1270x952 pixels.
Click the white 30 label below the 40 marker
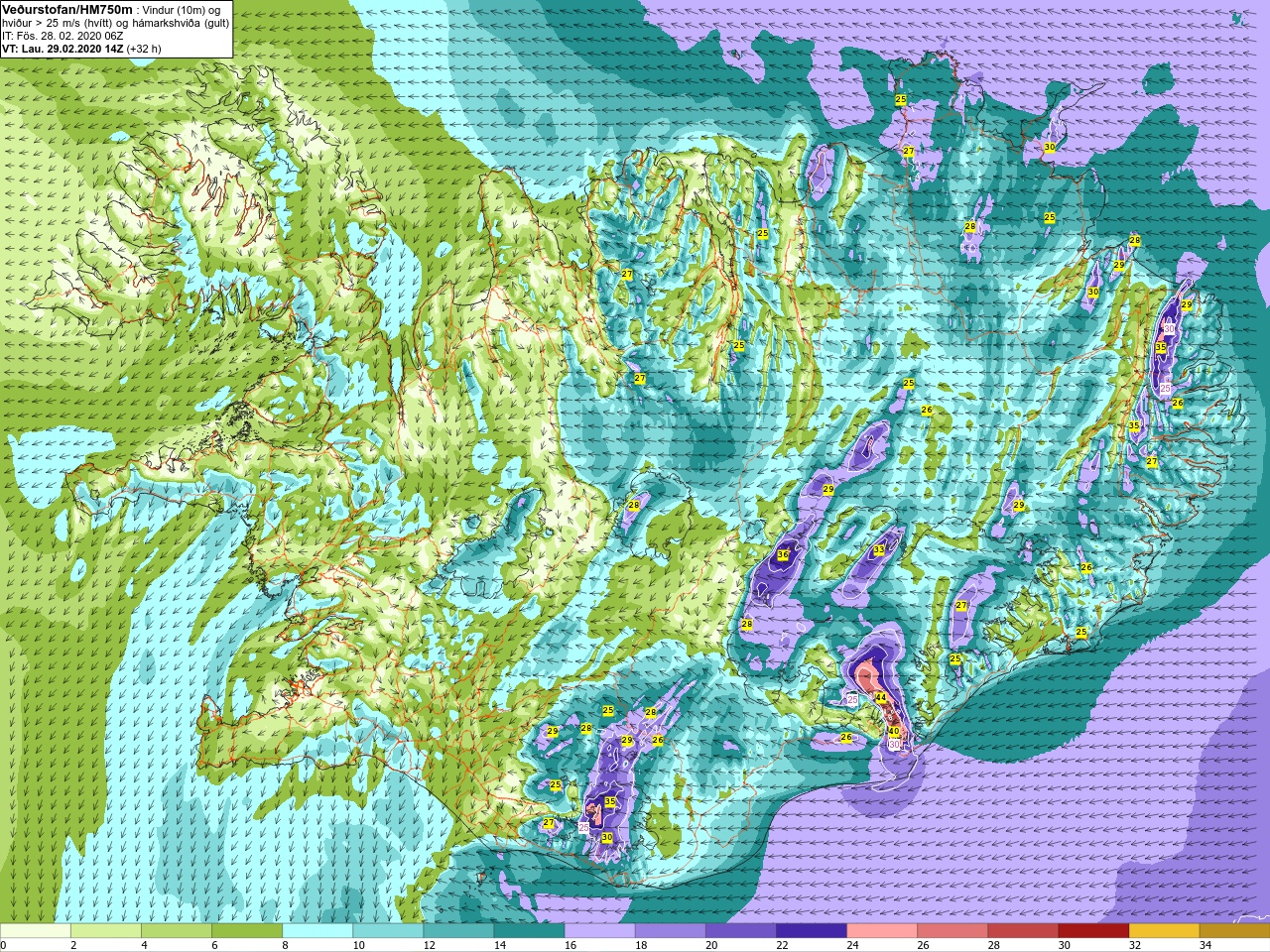coord(894,744)
